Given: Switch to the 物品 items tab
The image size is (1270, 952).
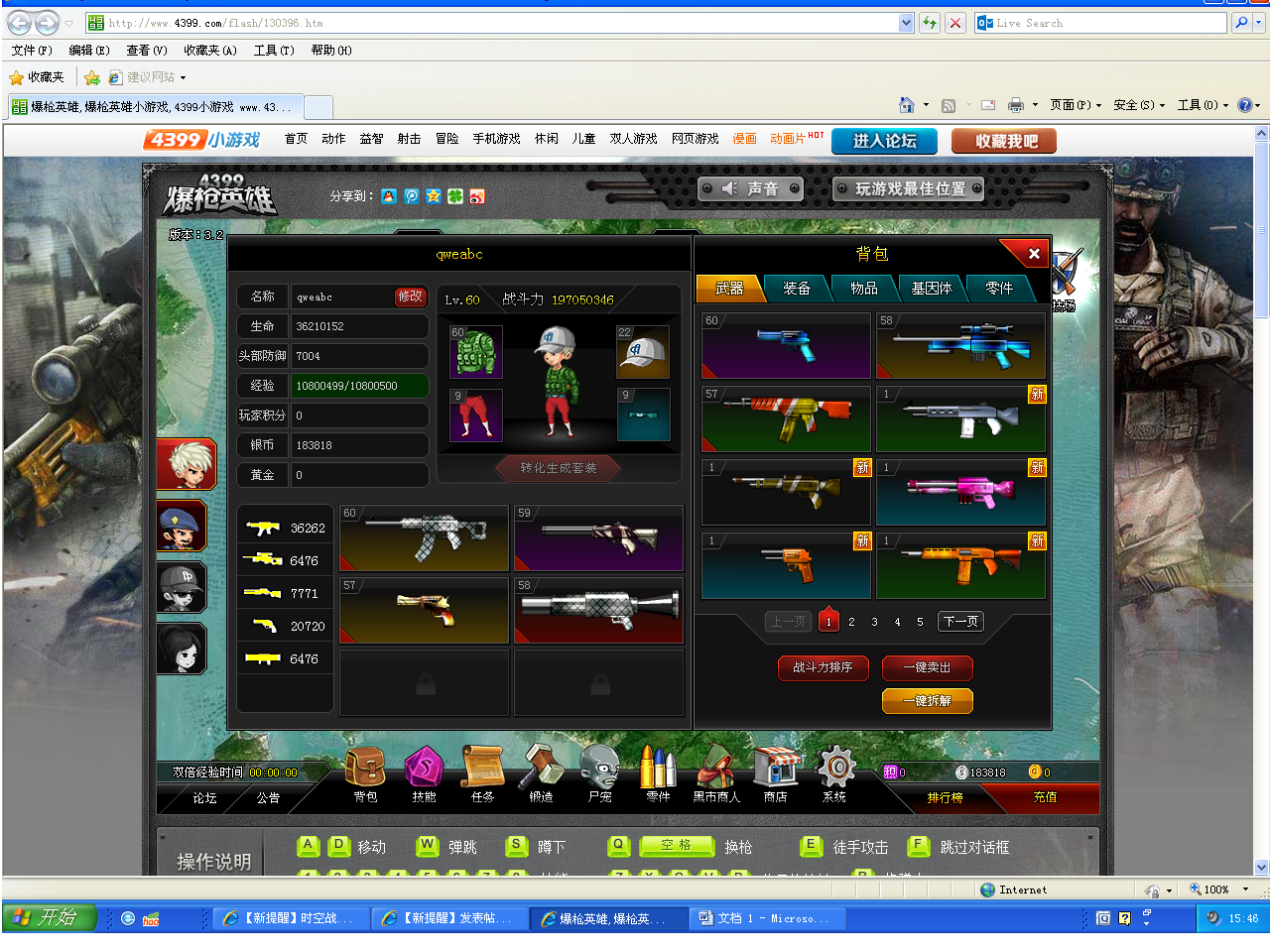Looking at the screenshot, I should 864,289.
